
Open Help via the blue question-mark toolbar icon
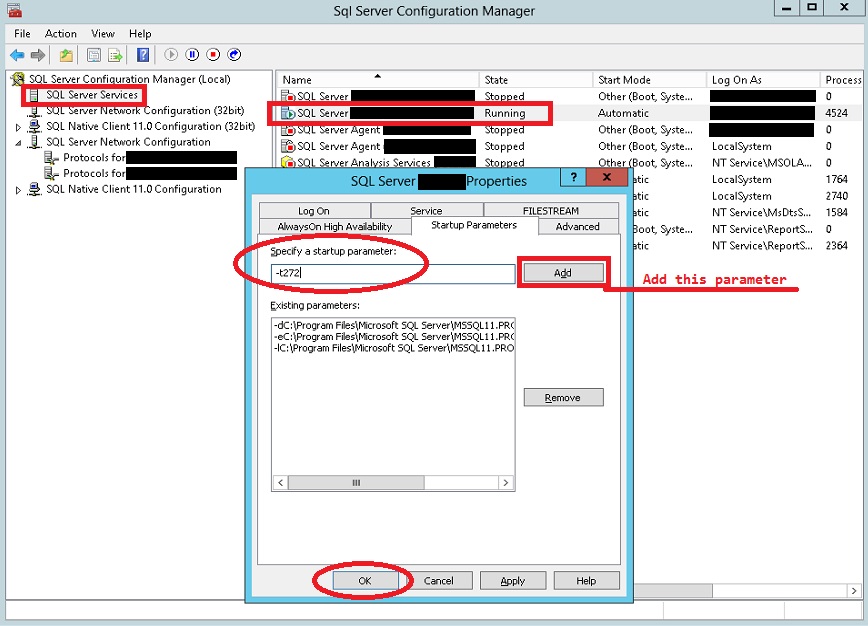click(x=143, y=55)
